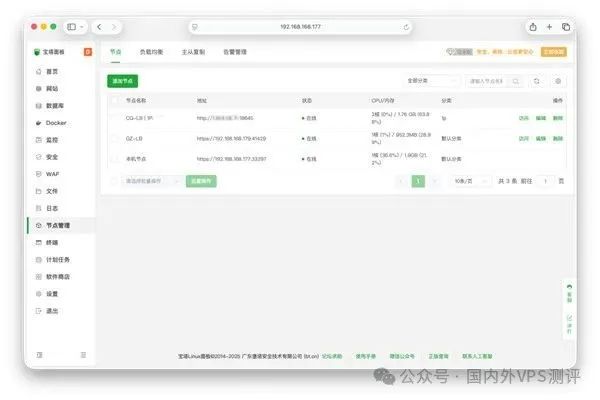Image resolution: width=600 pixels, height=400 pixels.
Task: Open 客服 support floating widget on the right edge
Action: (569, 294)
